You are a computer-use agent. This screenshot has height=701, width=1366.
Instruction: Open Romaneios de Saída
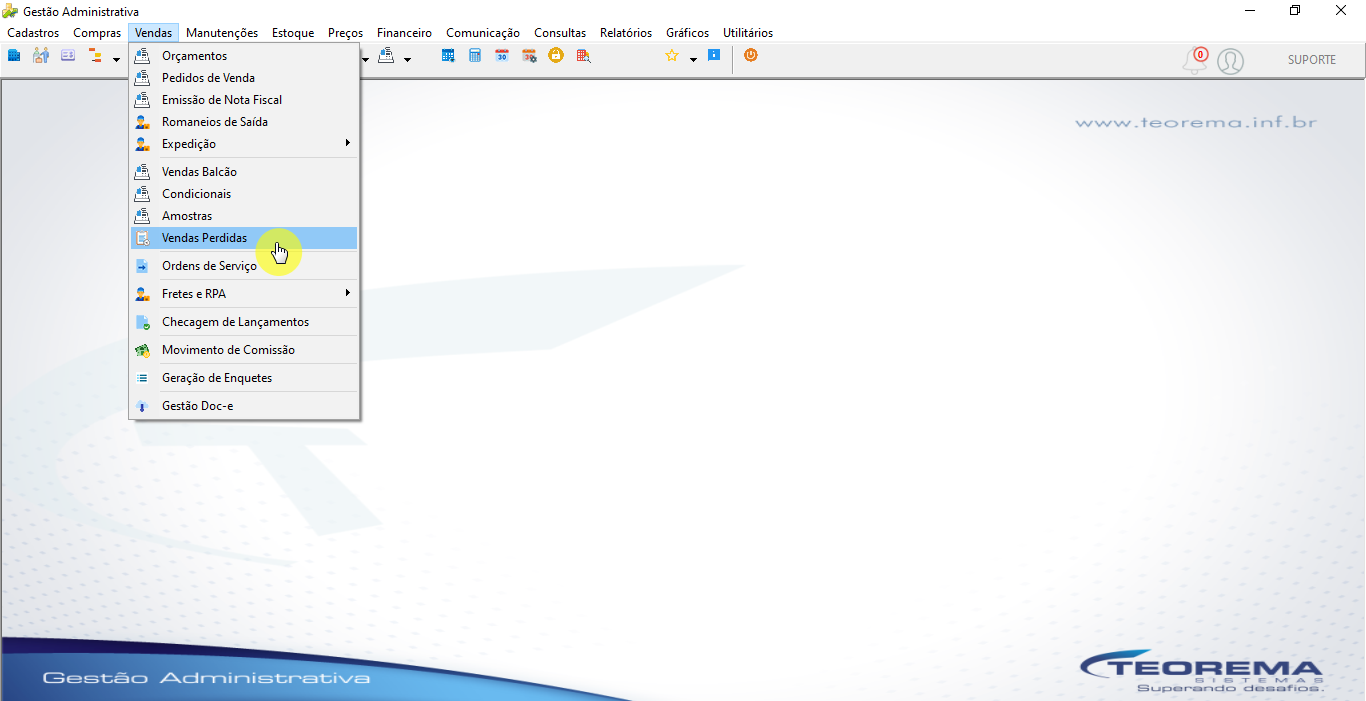click(244, 122)
